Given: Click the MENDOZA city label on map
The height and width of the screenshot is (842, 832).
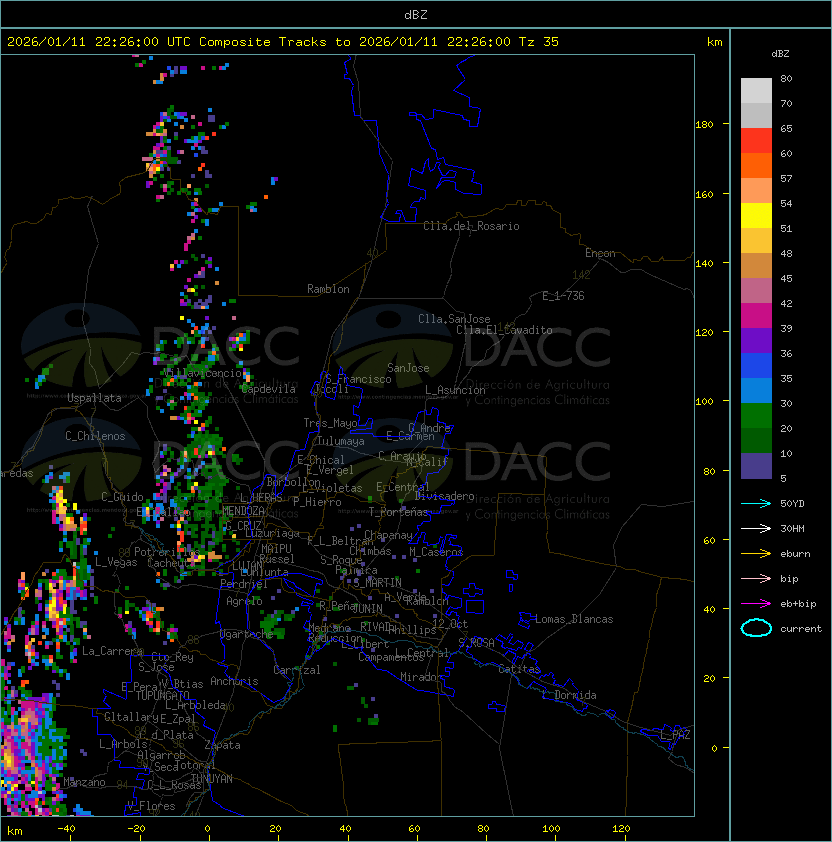Looking at the screenshot, I should 243,510.
